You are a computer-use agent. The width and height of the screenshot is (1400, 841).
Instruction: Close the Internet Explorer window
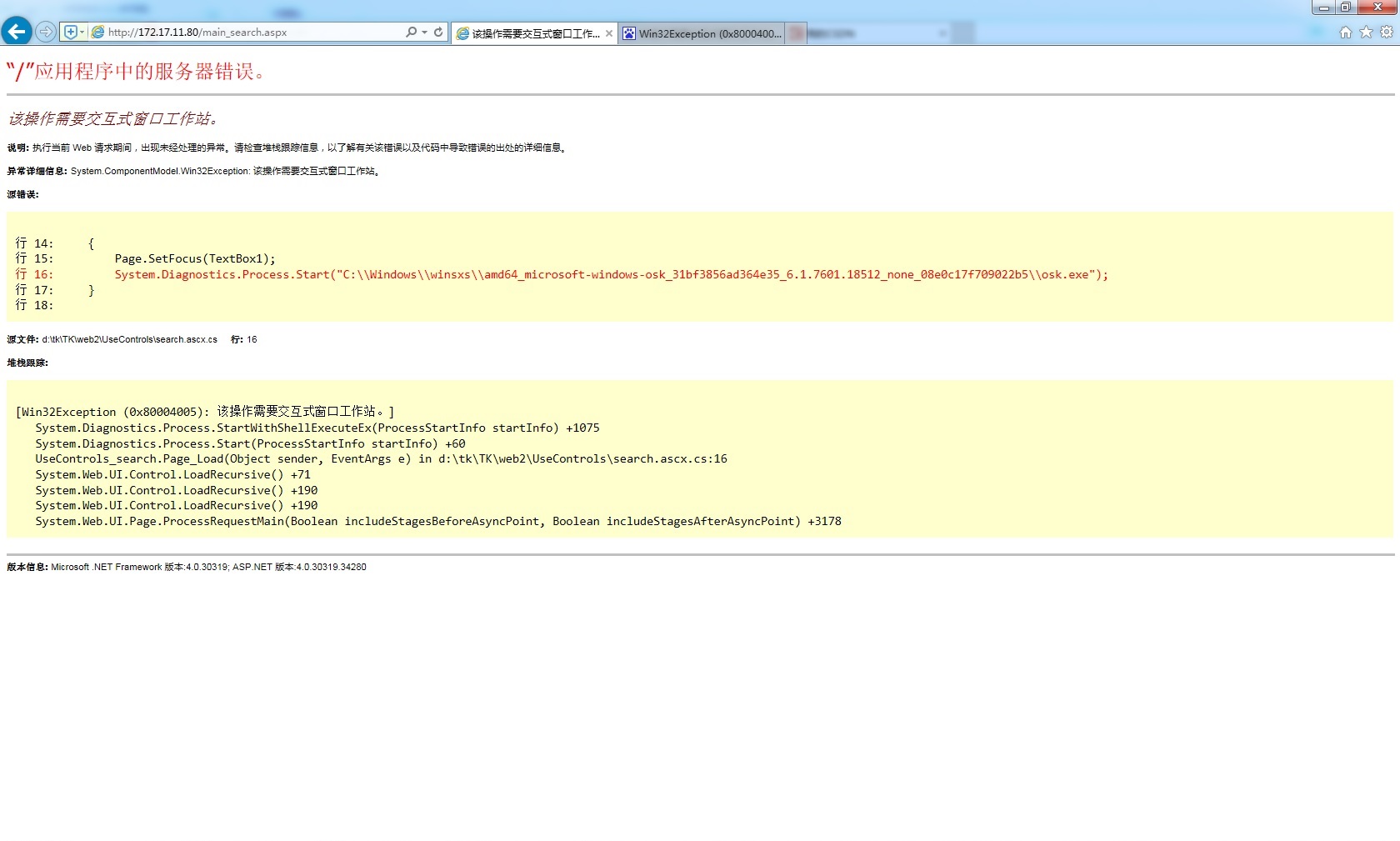pos(1377,8)
